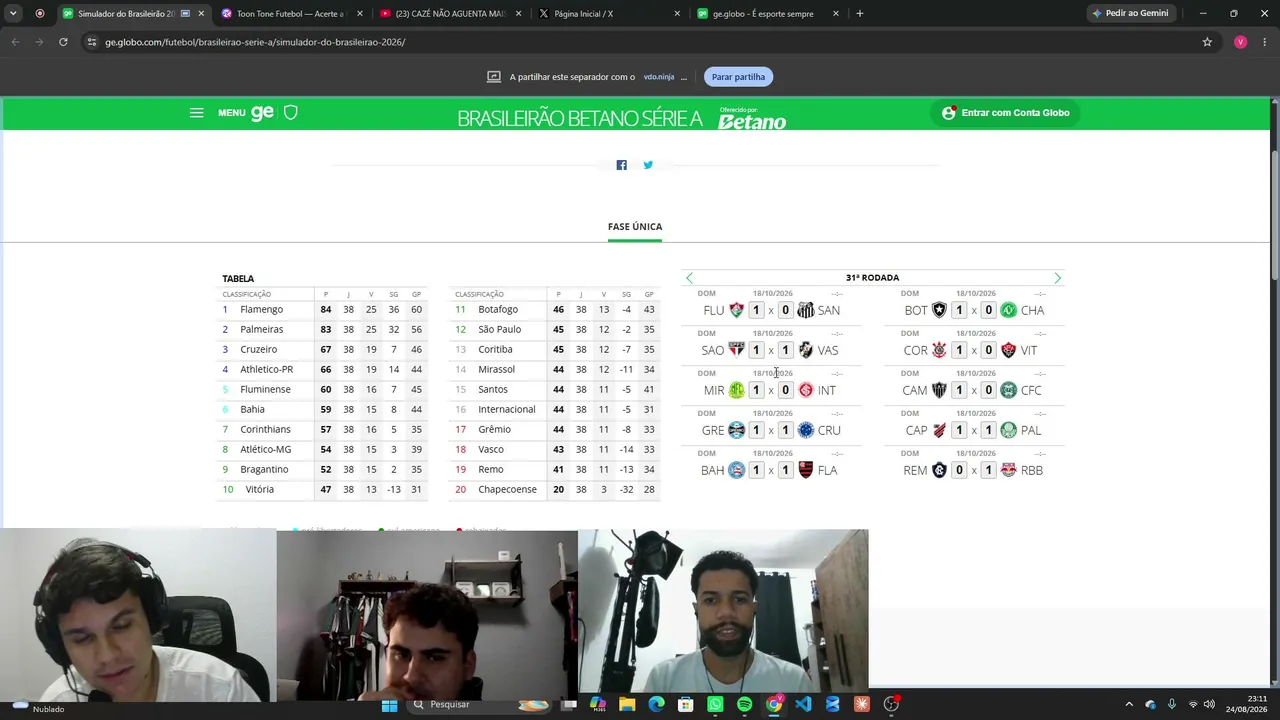Open Chrome profile avatar

pos(1240,42)
